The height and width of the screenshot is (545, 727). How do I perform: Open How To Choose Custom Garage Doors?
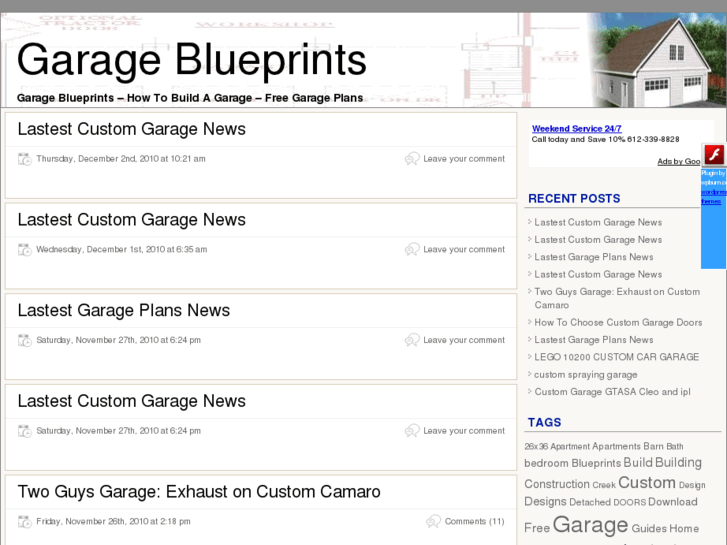(x=618, y=322)
